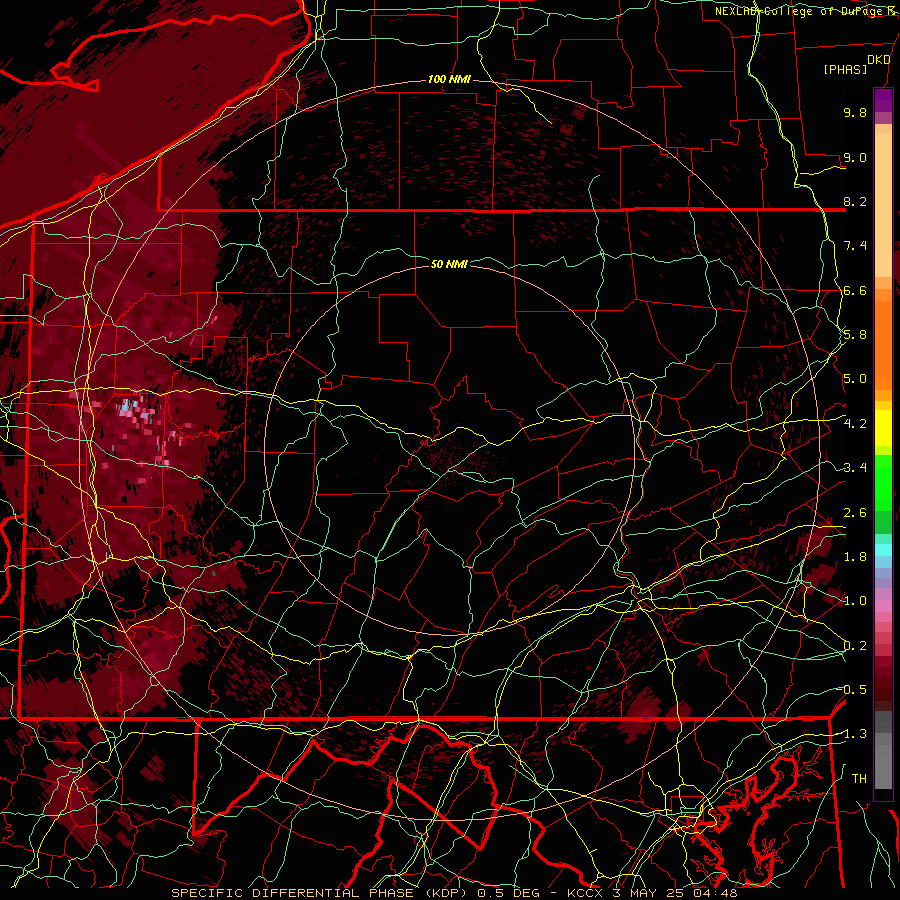
Task: Pick the purple swatch atop the color bar
Action: click(x=883, y=100)
